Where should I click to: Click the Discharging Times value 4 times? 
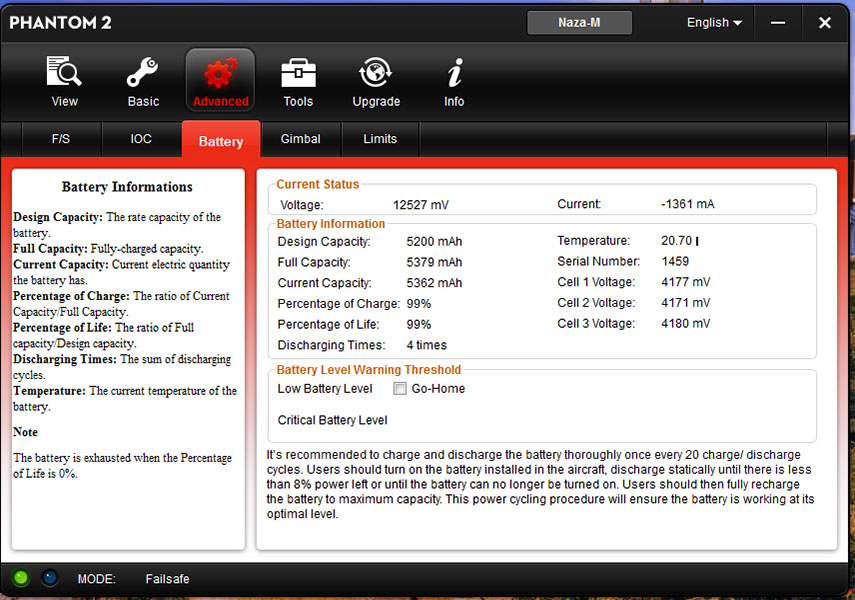point(426,345)
